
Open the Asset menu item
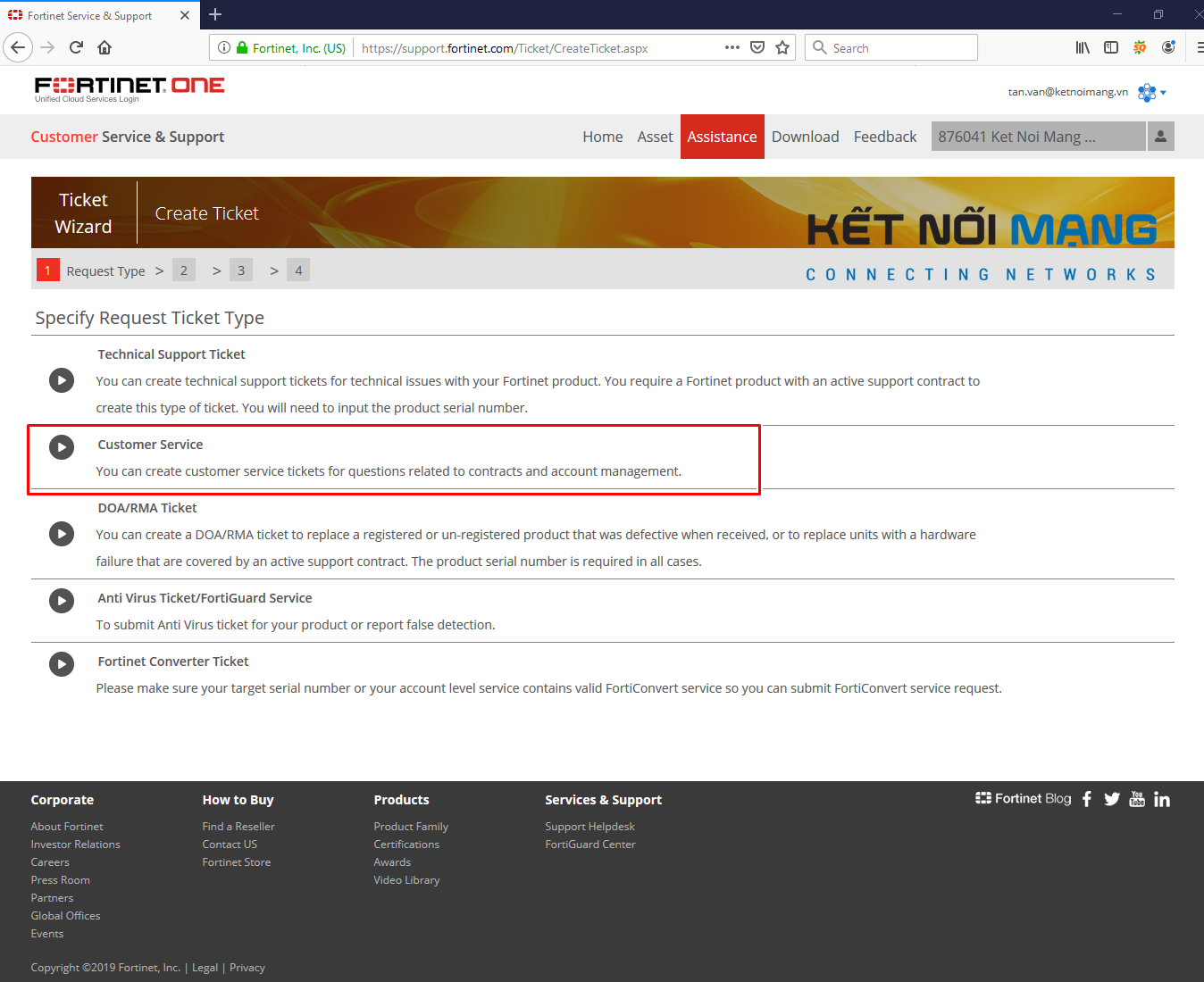655,137
